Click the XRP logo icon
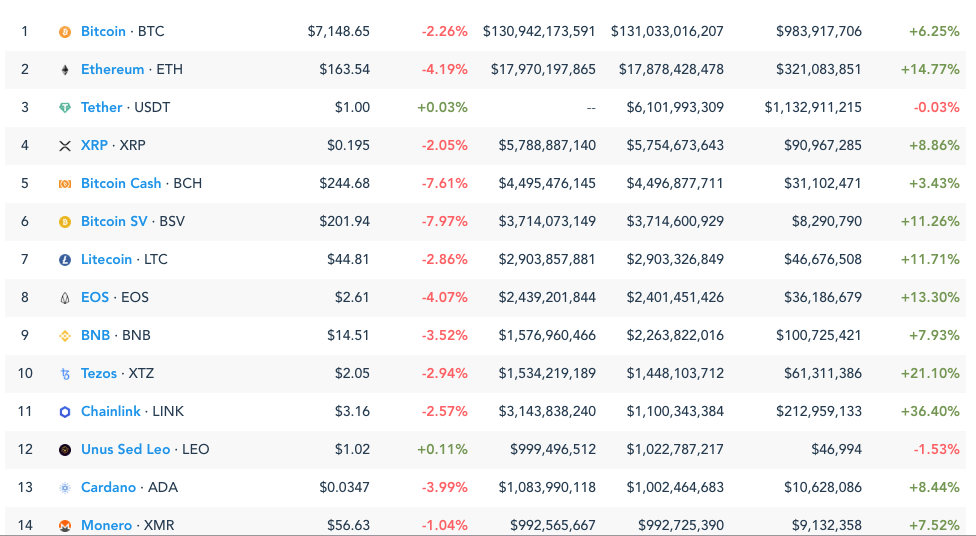The image size is (976, 536). coord(65,146)
